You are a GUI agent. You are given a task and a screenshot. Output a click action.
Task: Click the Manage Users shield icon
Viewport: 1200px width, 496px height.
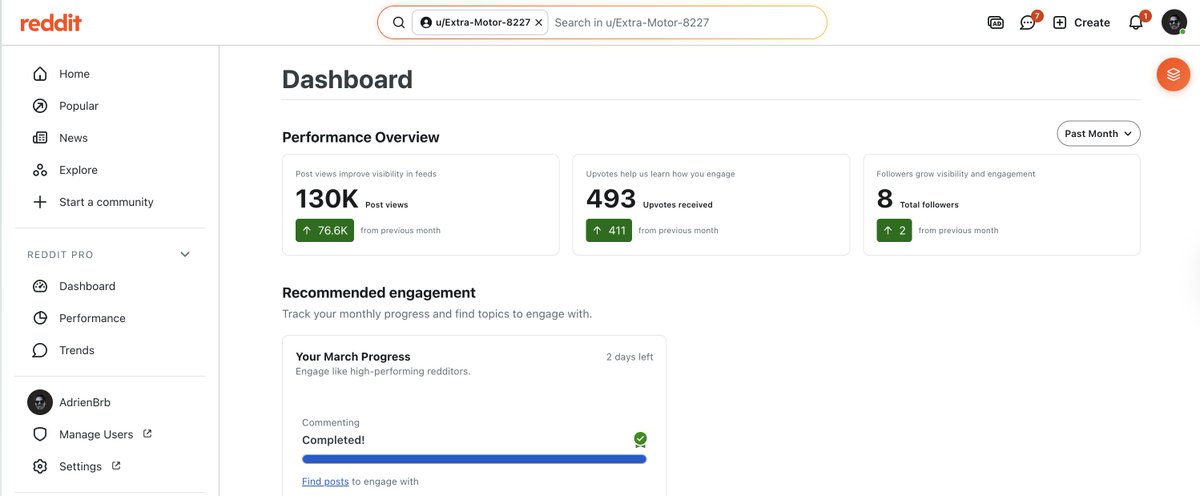coord(40,434)
